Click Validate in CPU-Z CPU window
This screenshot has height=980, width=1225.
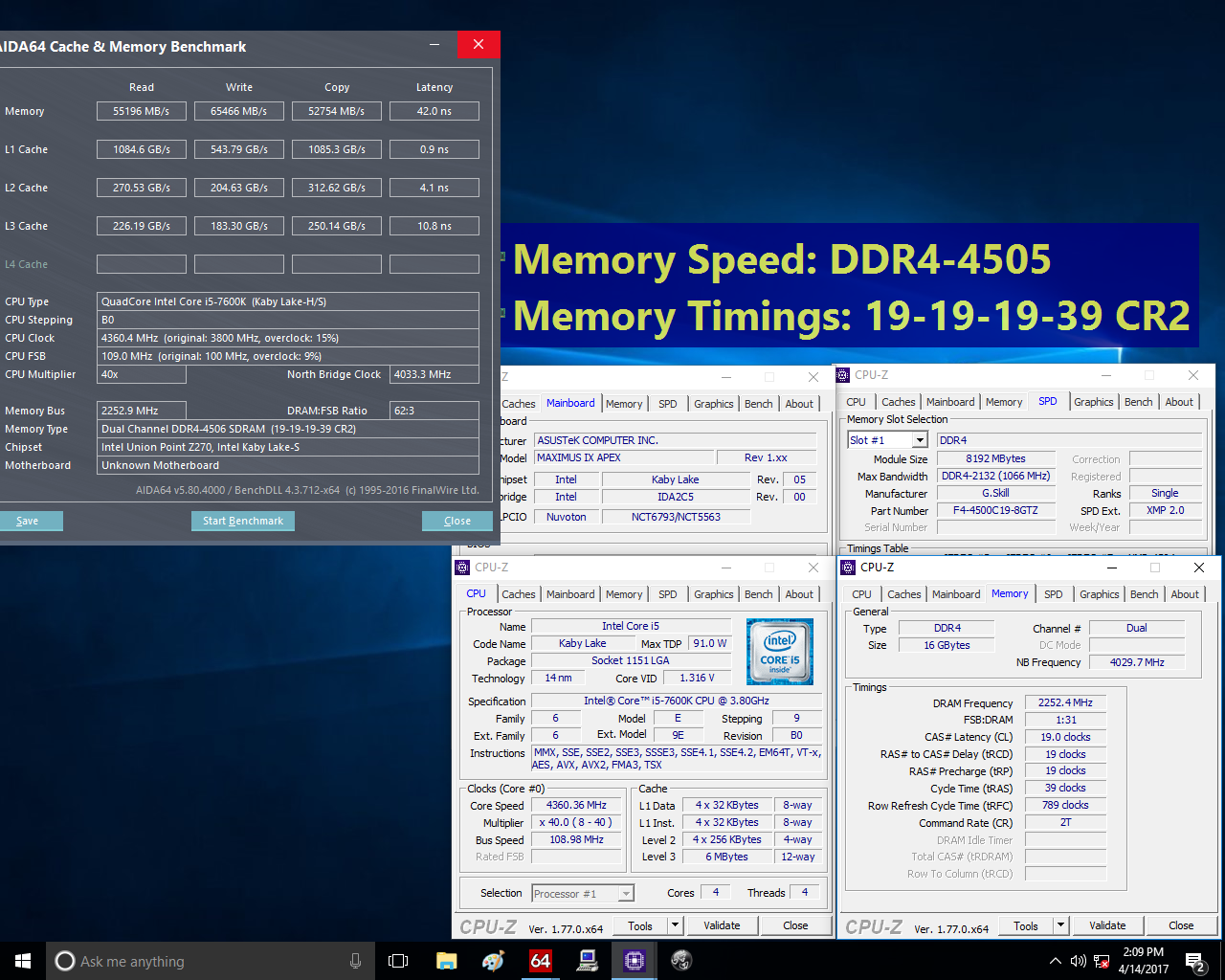coord(722,925)
